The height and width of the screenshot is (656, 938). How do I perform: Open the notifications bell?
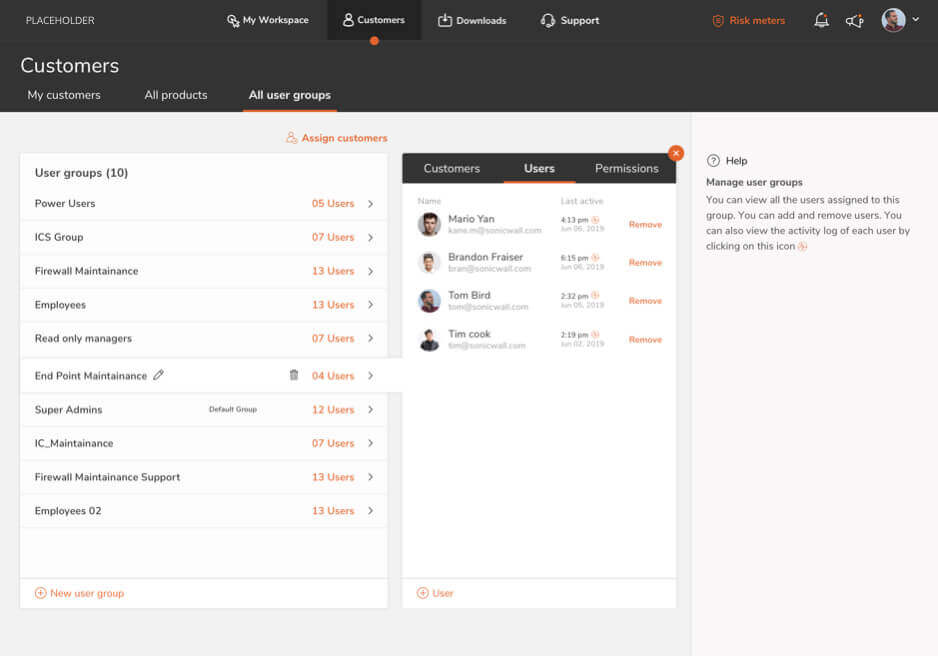pos(821,20)
